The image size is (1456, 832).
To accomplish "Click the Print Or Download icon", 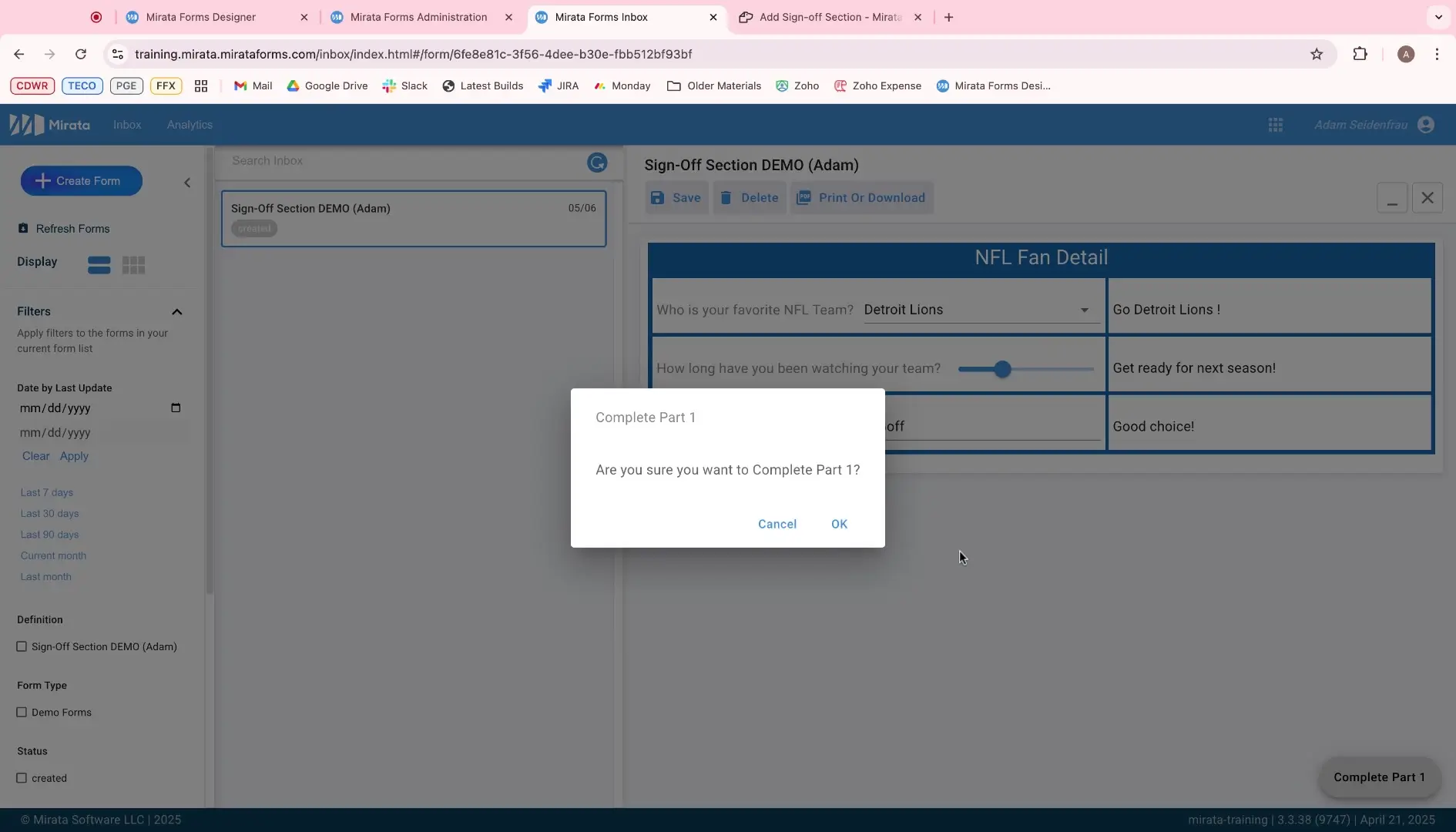I will [805, 197].
